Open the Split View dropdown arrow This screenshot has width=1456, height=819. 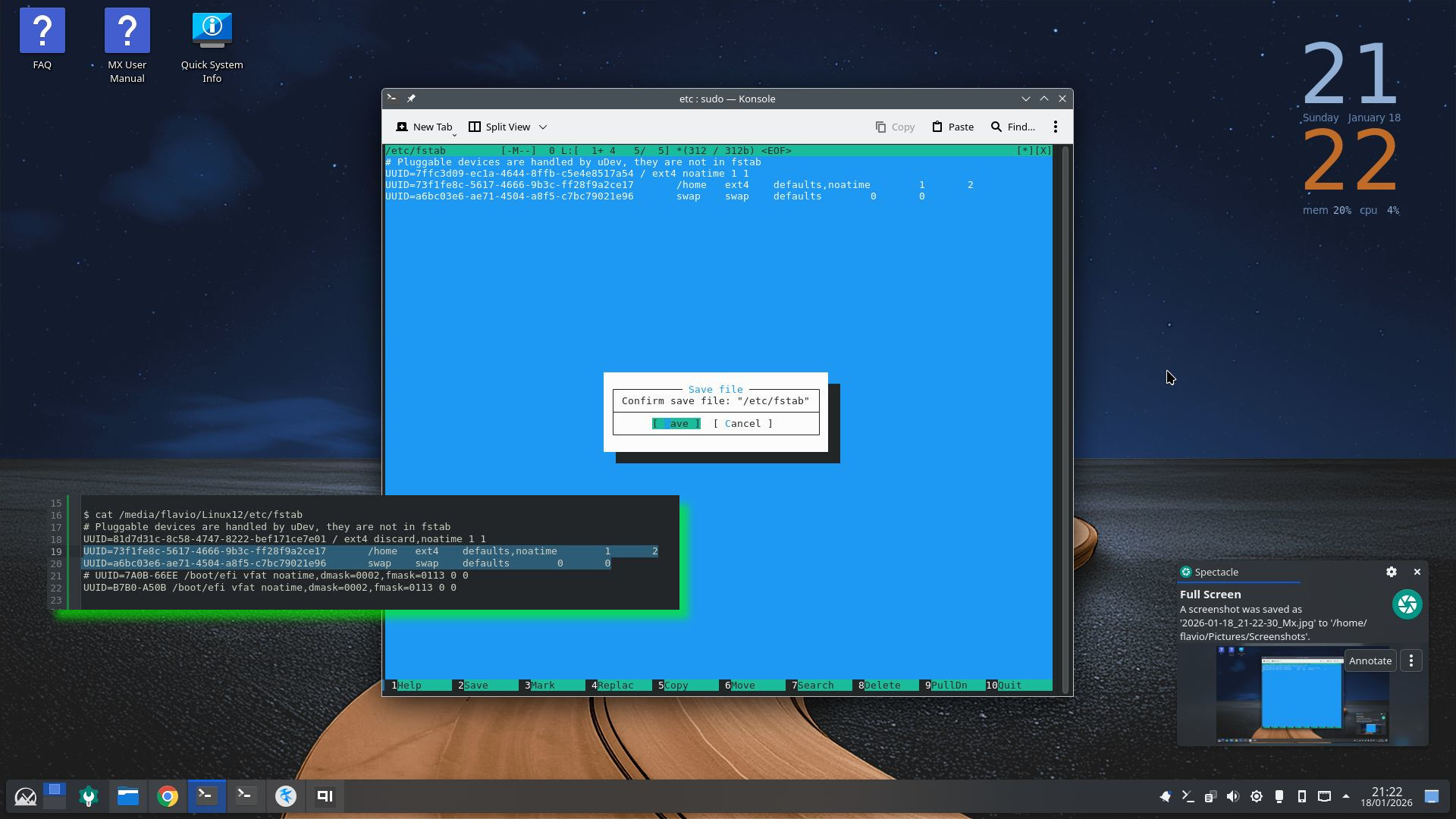pos(543,127)
